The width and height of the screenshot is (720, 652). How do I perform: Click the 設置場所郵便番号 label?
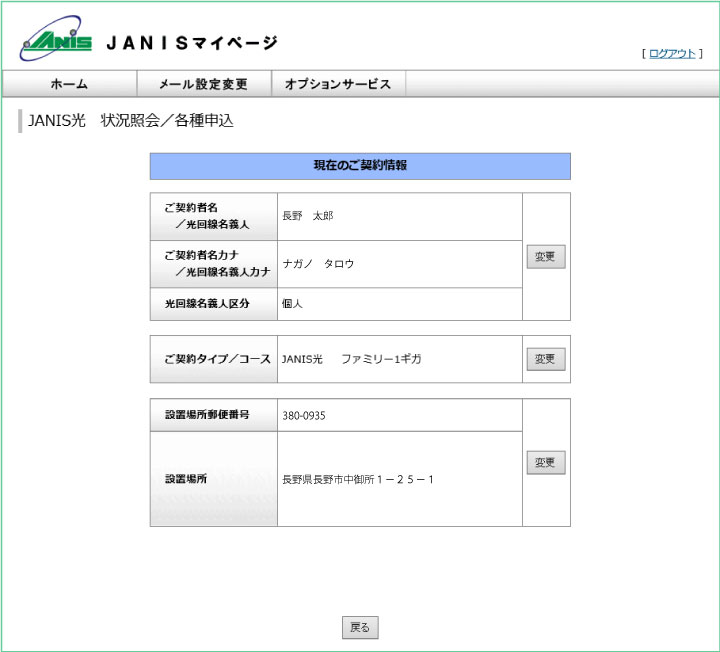tap(214, 415)
